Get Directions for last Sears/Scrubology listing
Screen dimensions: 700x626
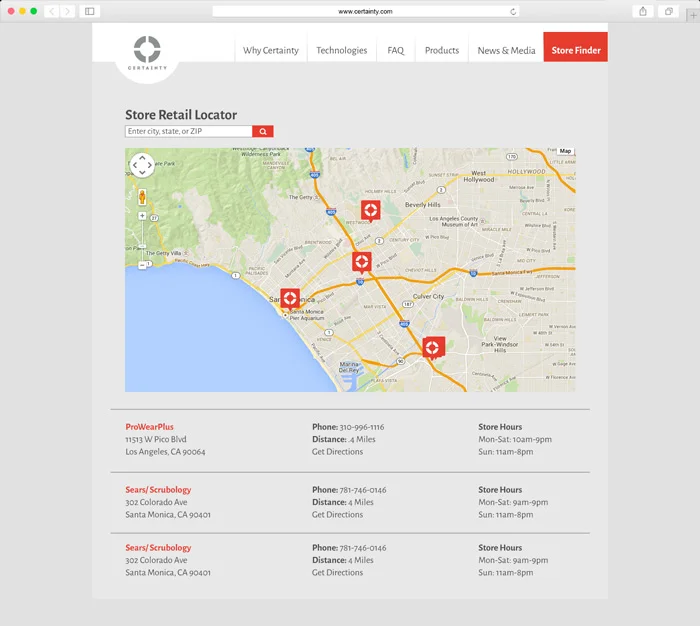pyautogui.click(x=338, y=573)
